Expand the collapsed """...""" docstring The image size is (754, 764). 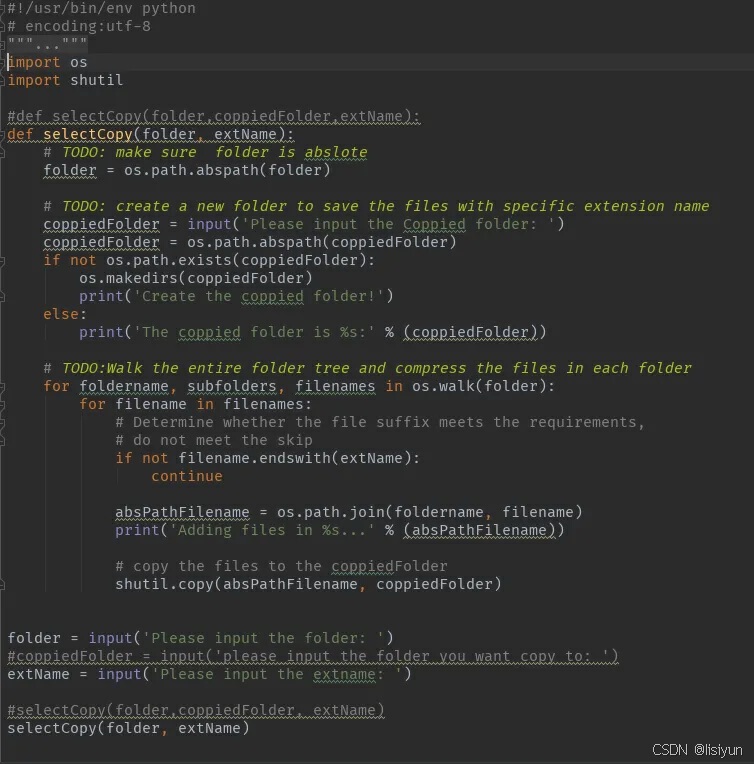click(x=47, y=44)
